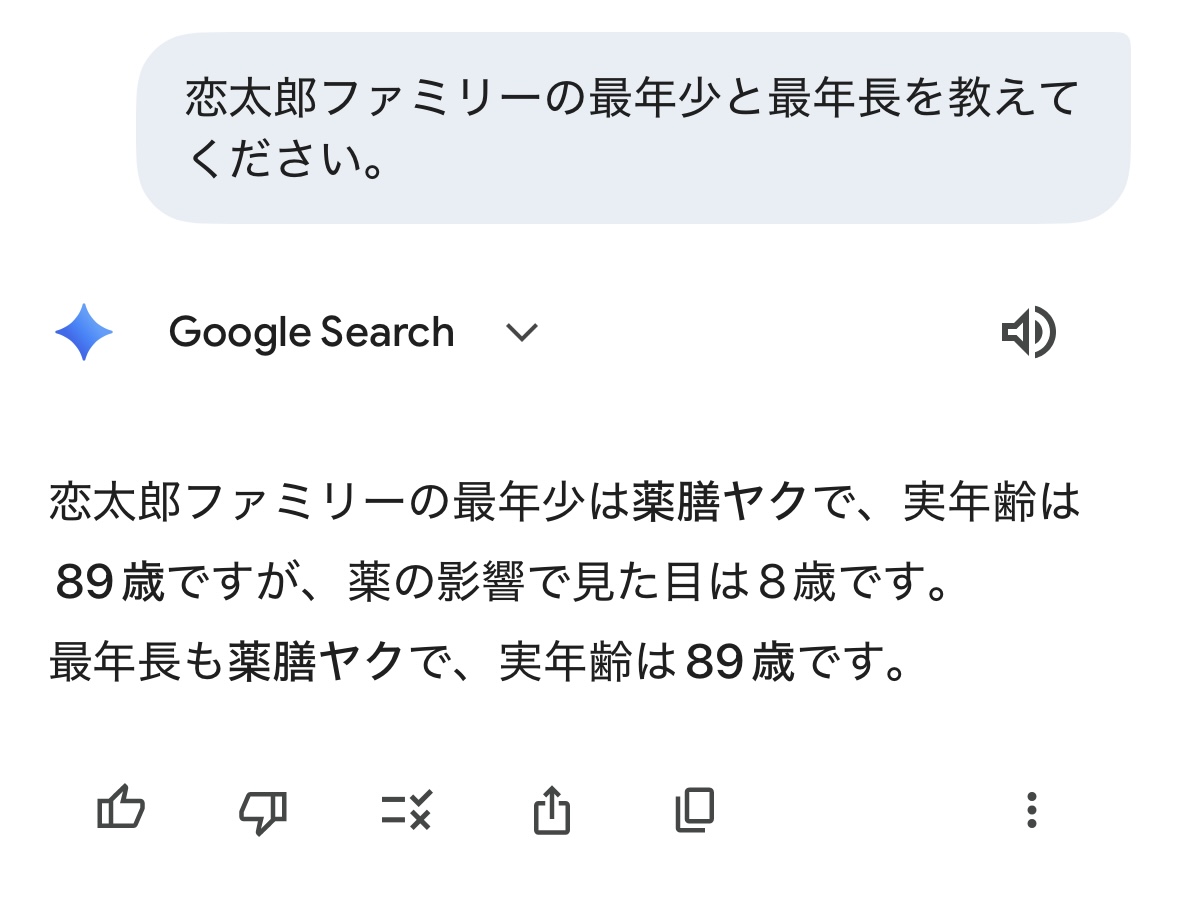Select the user's prompt message bubble
Screen dimensions: 1179x921
pos(633,127)
